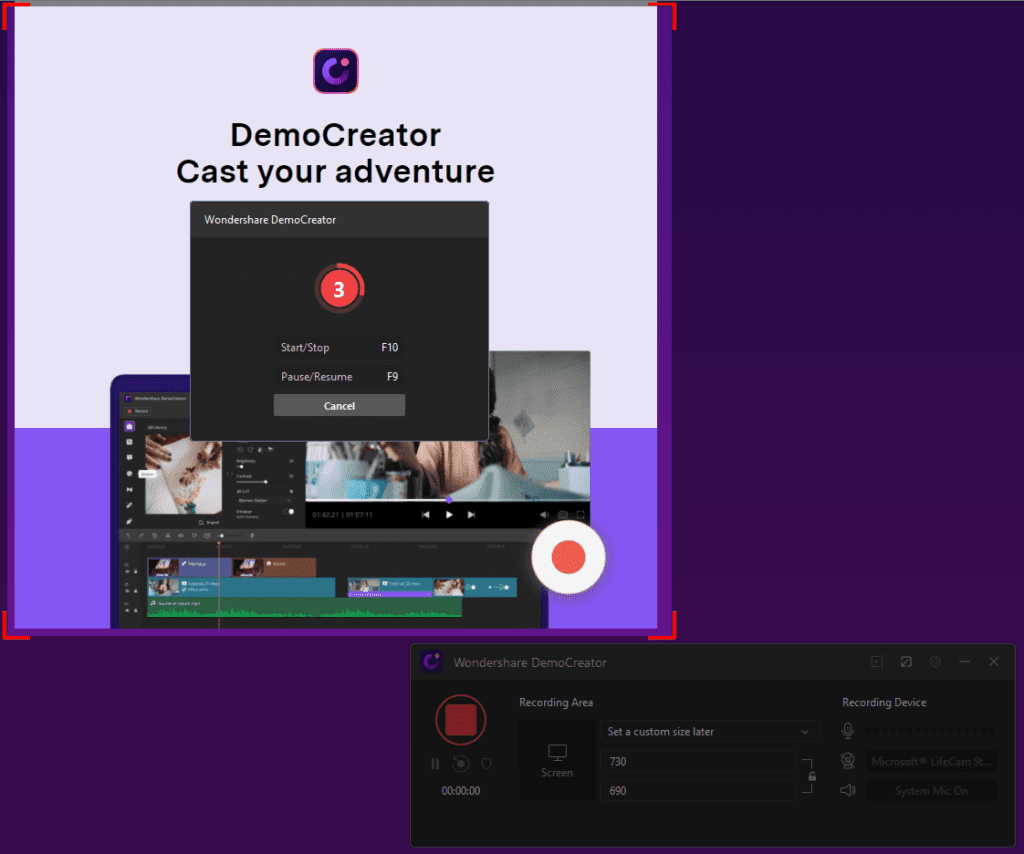Click the width field showing 730
The image size is (1024, 854).
[697, 761]
